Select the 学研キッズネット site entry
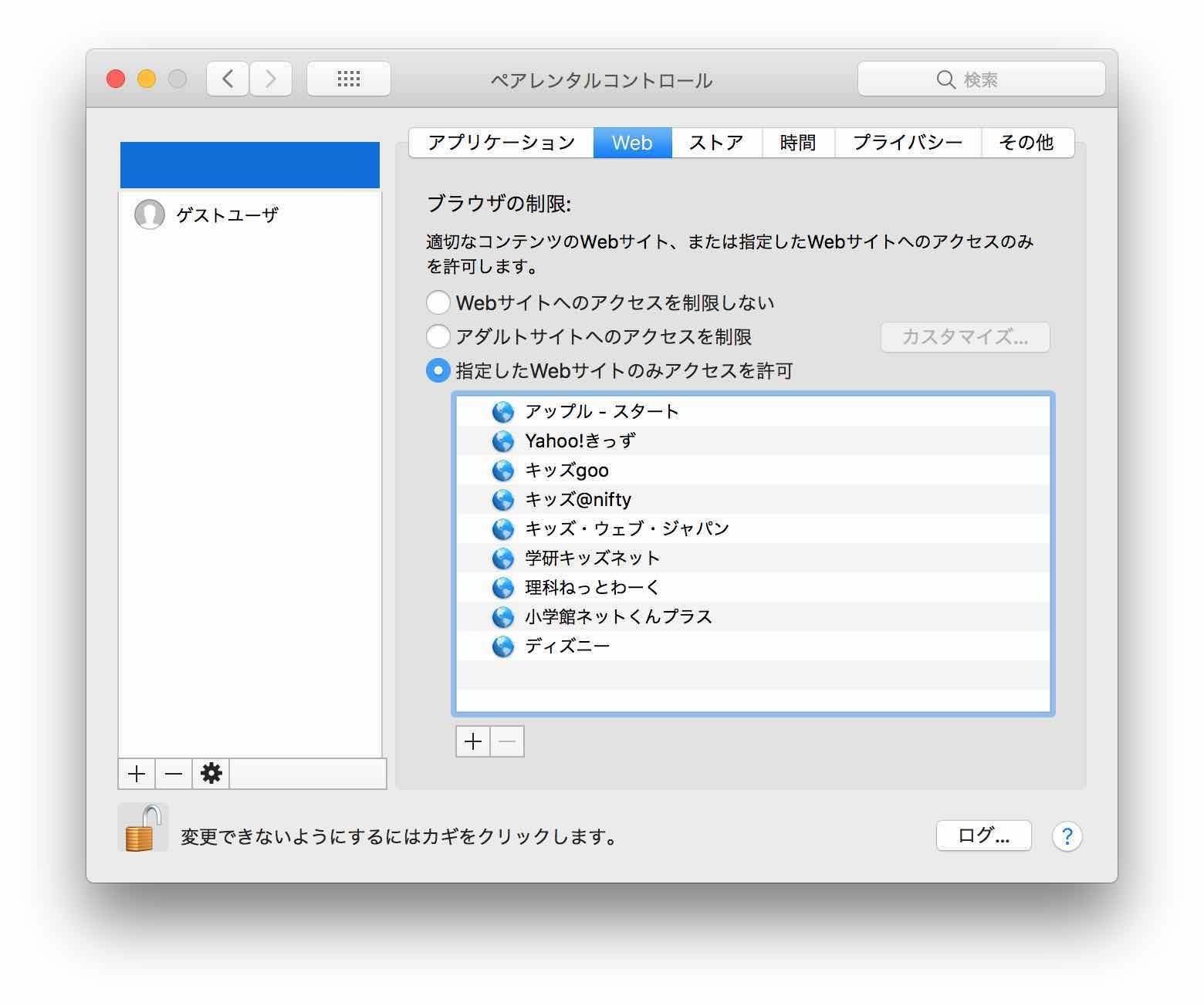Viewport: 1204px width, 1006px height. (752, 558)
